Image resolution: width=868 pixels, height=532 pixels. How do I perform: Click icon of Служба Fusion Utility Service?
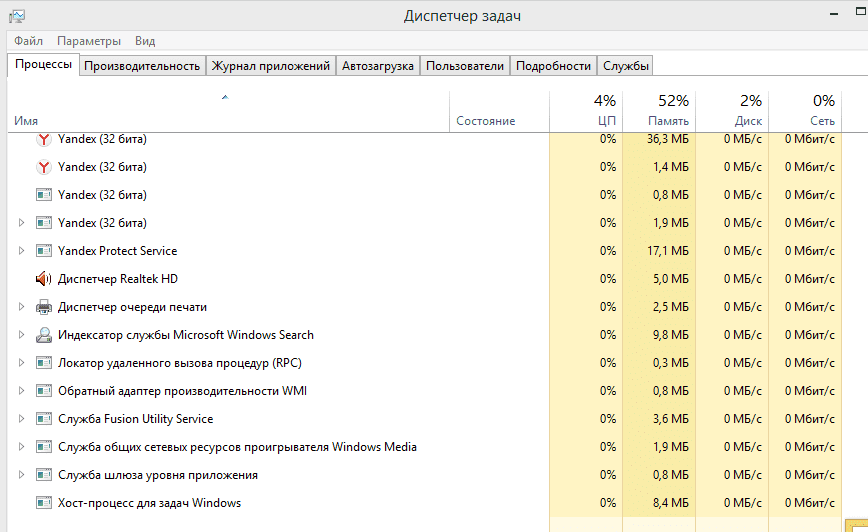click(44, 419)
